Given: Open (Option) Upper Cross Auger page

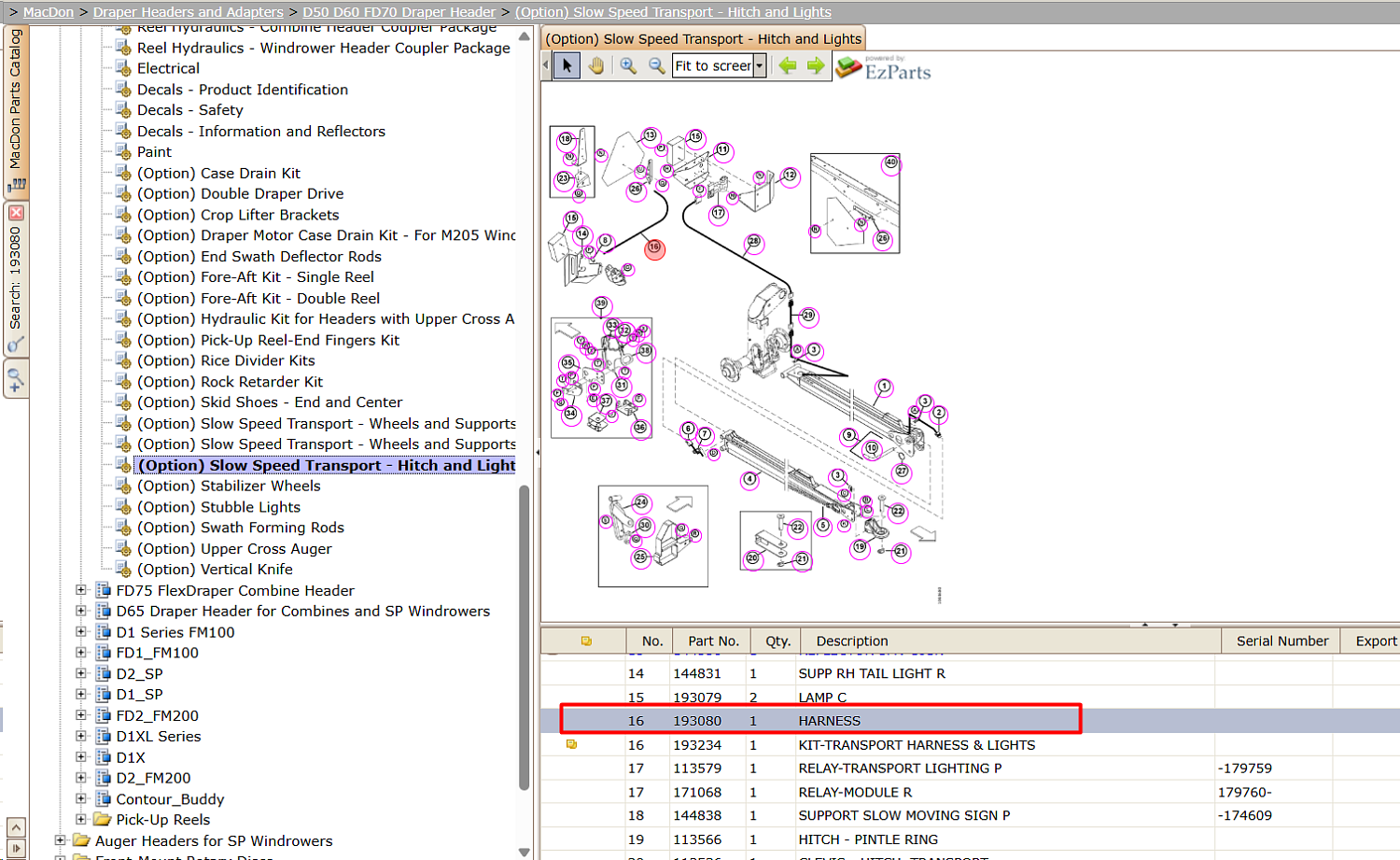Looking at the screenshot, I should pyautogui.click(x=234, y=549).
